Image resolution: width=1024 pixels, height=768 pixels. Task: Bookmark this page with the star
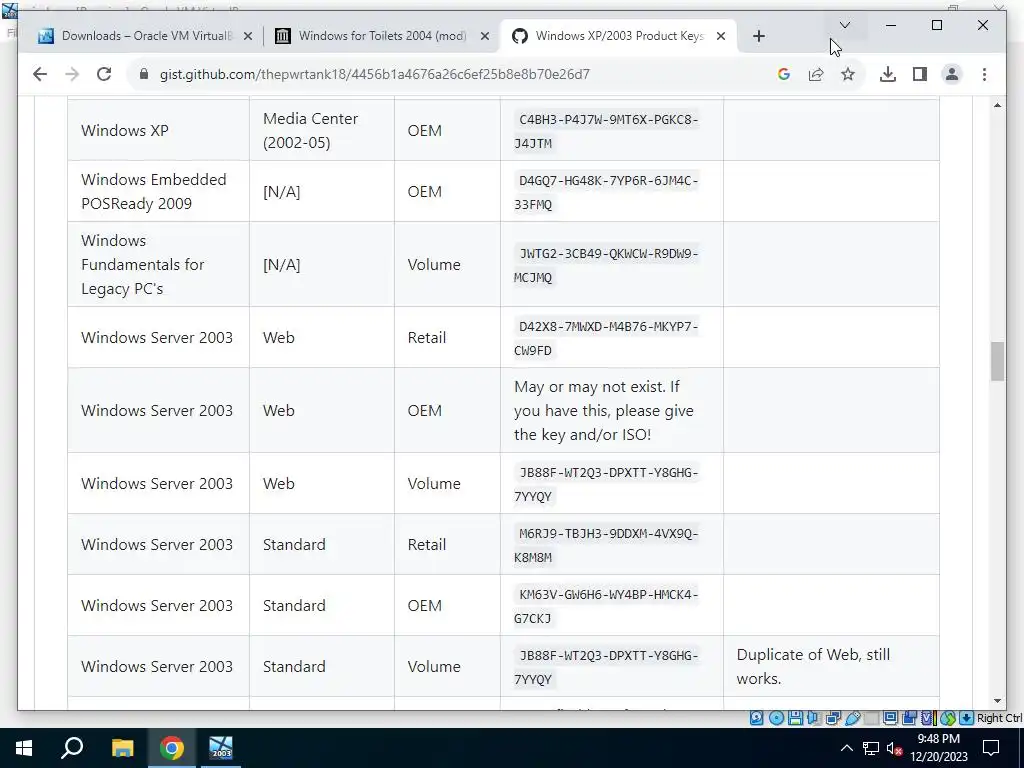pos(848,74)
